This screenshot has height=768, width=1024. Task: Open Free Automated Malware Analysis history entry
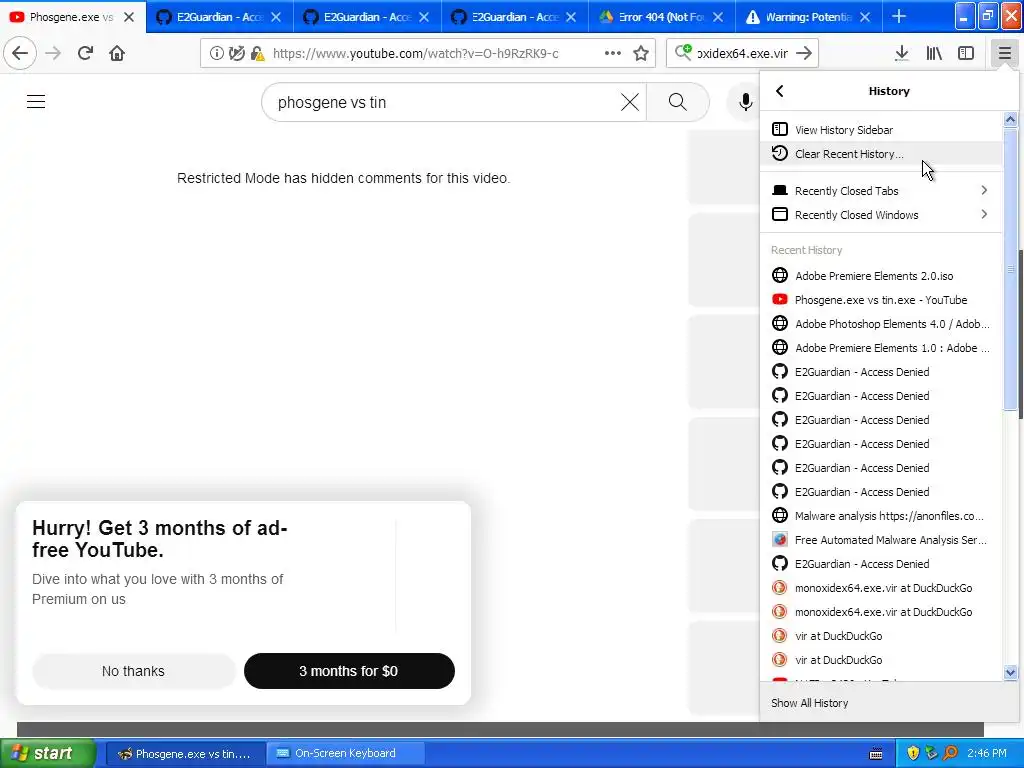click(880, 540)
